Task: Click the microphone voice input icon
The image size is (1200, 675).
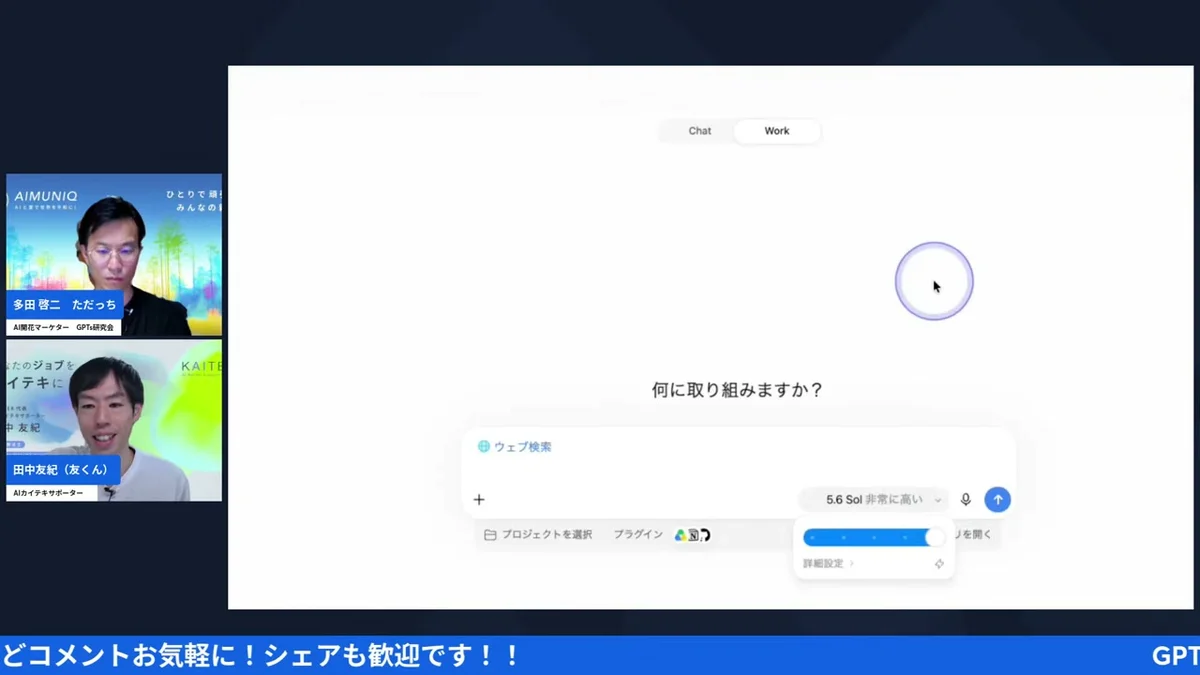Action: point(966,499)
